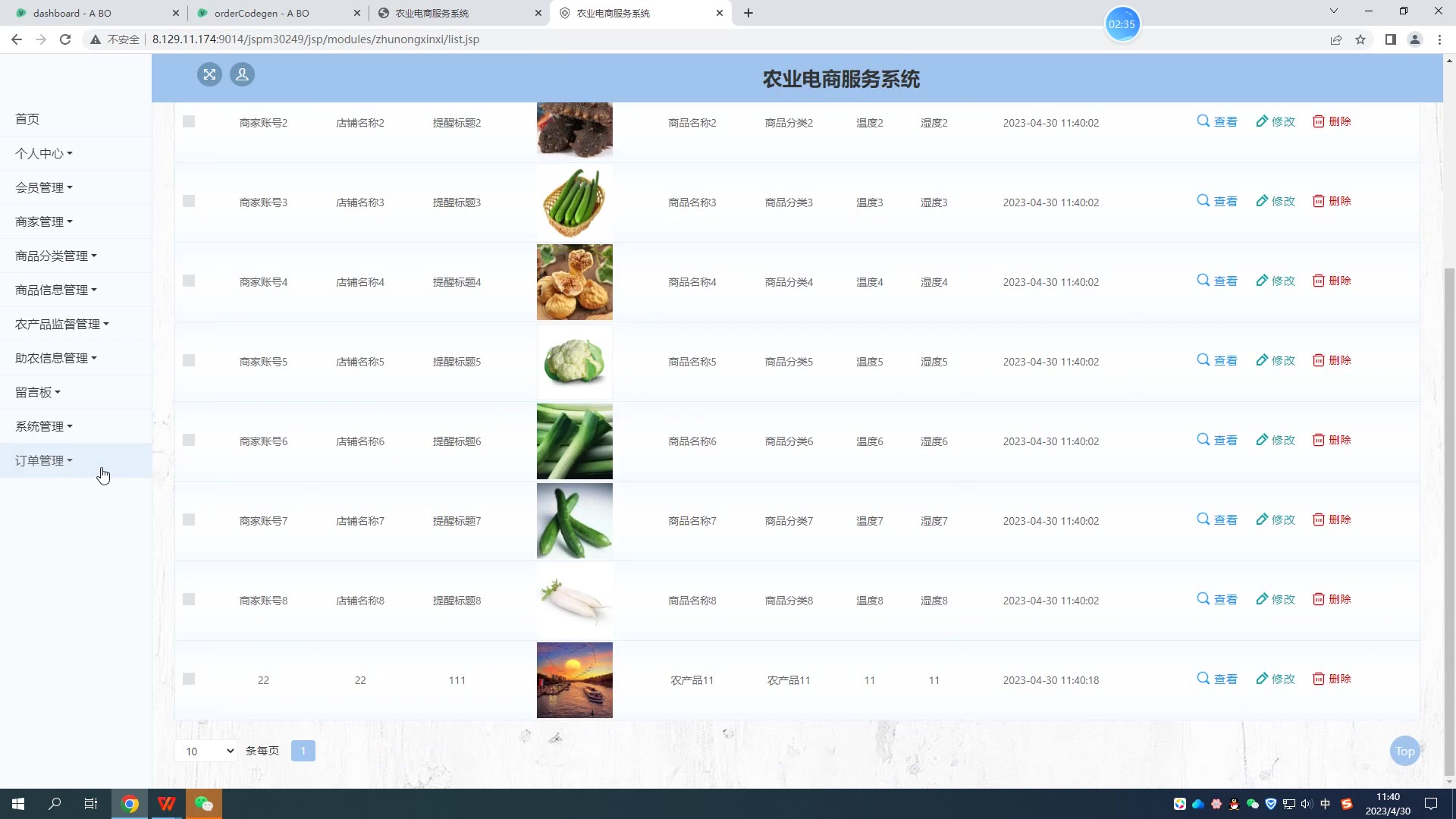Screen dimensions: 1456x819
Task: Click the edit pencil for 商家账号5 row
Action: click(x=1262, y=360)
